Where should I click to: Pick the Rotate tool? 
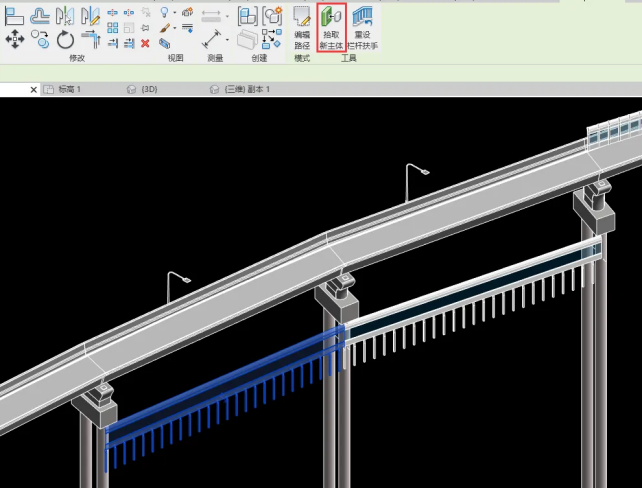pos(65,39)
